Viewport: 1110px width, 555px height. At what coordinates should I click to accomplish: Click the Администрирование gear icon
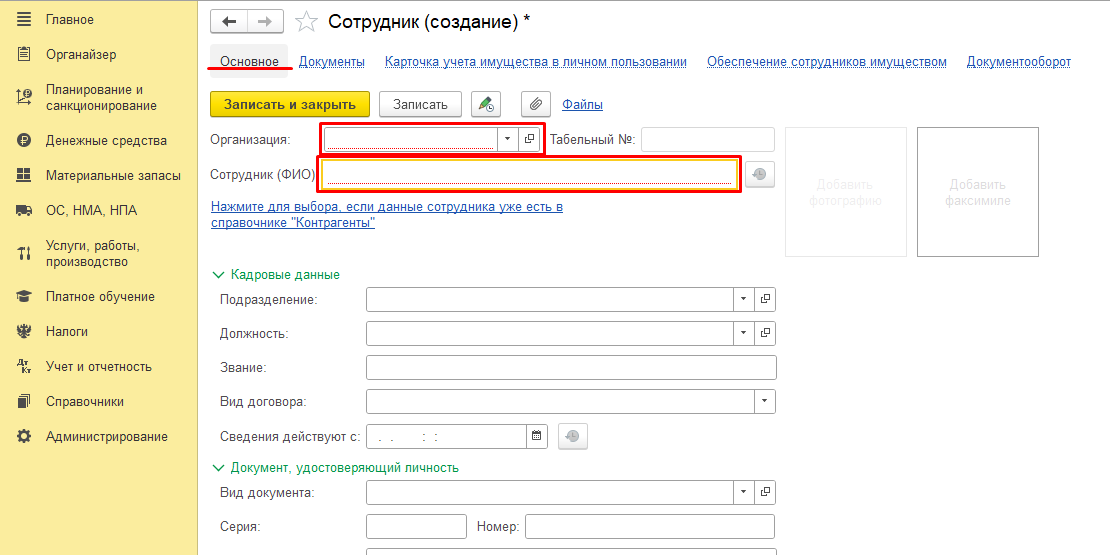pyautogui.click(x=24, y=436)
